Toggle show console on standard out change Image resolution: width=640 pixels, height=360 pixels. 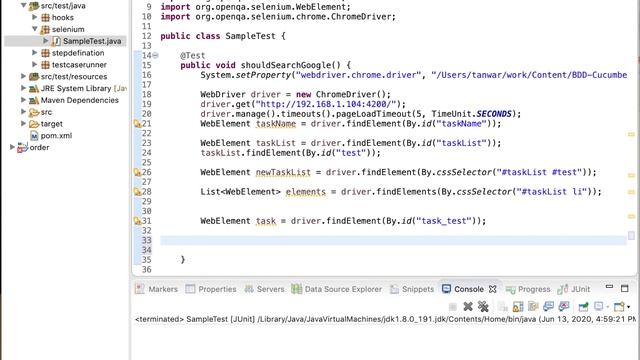pyautogui.click(x=549, y=307)
